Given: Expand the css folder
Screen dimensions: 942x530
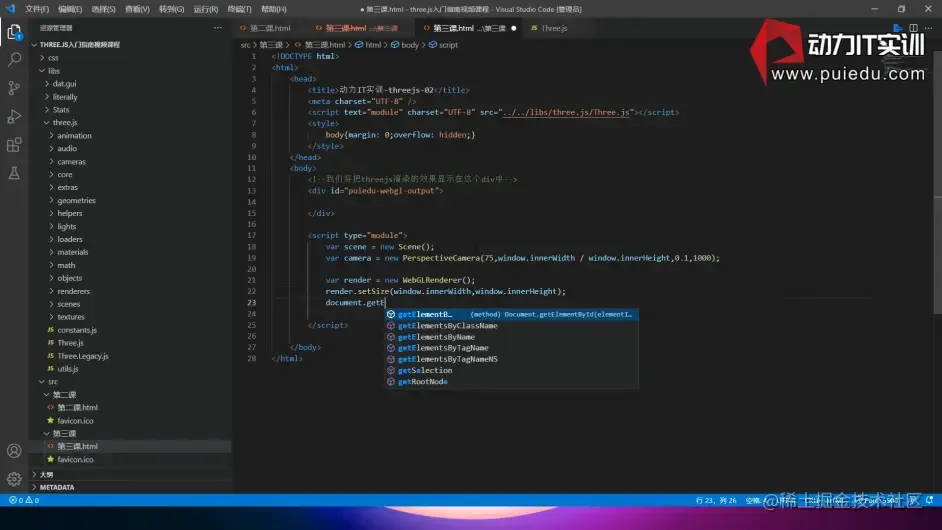Looking at the screenshot, I should (53, 58).
